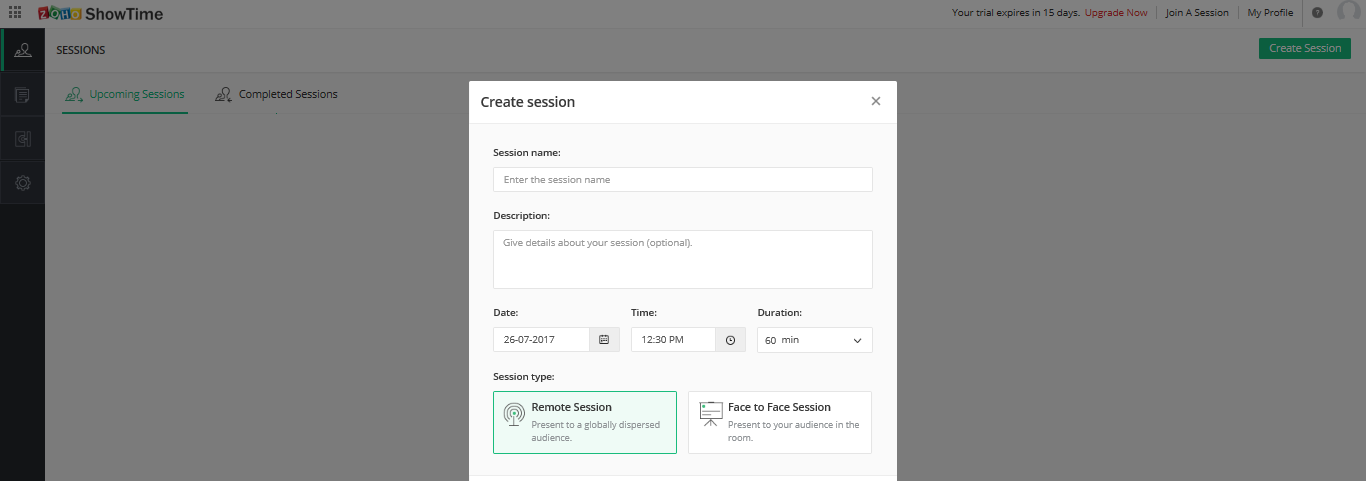Click the Sessions icon in left sidebar

pyautogui.click(x=22, y=50)
